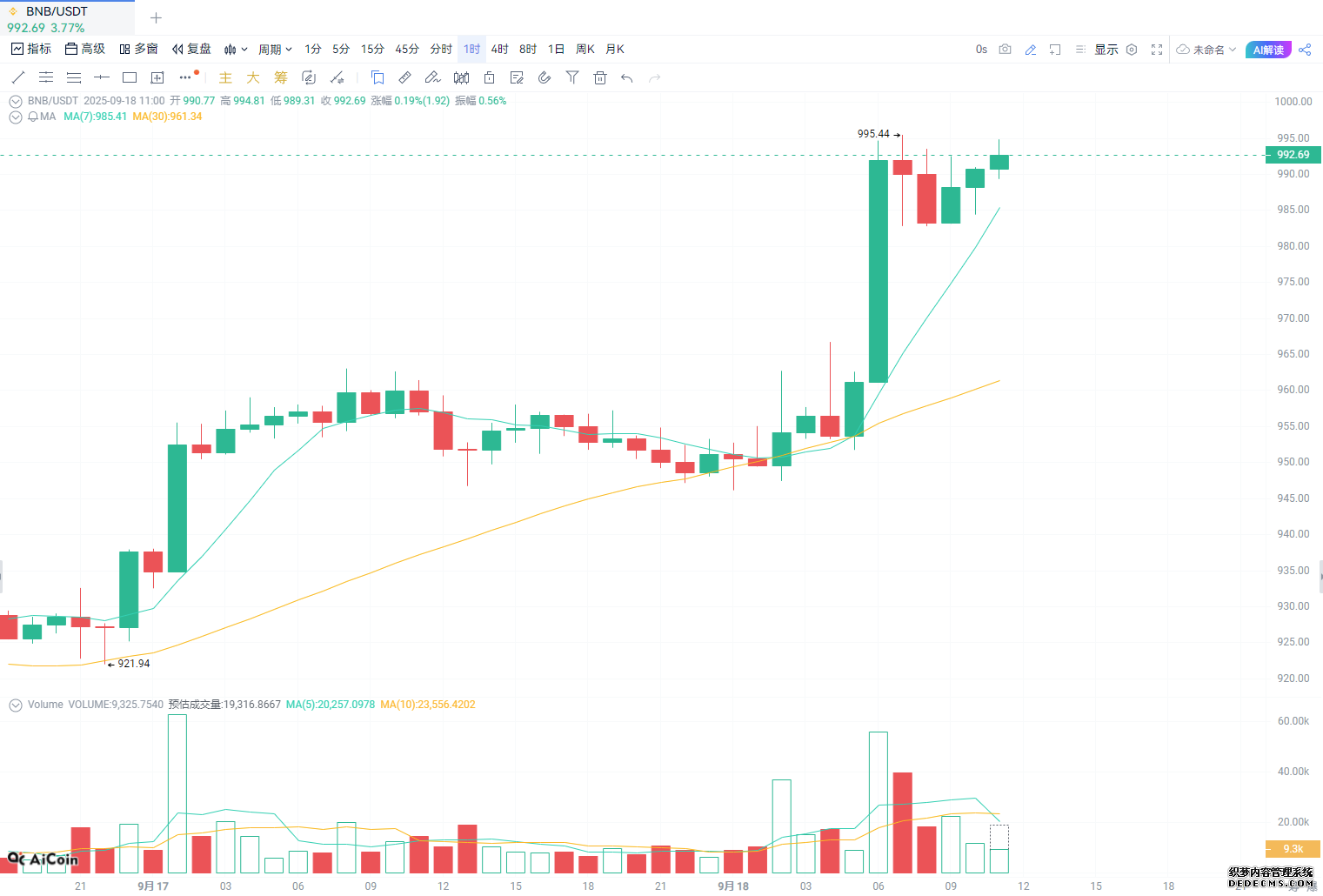1323x896 pixels.
Task: Switch to the 1日 timeframe
Action: point(557,50)
